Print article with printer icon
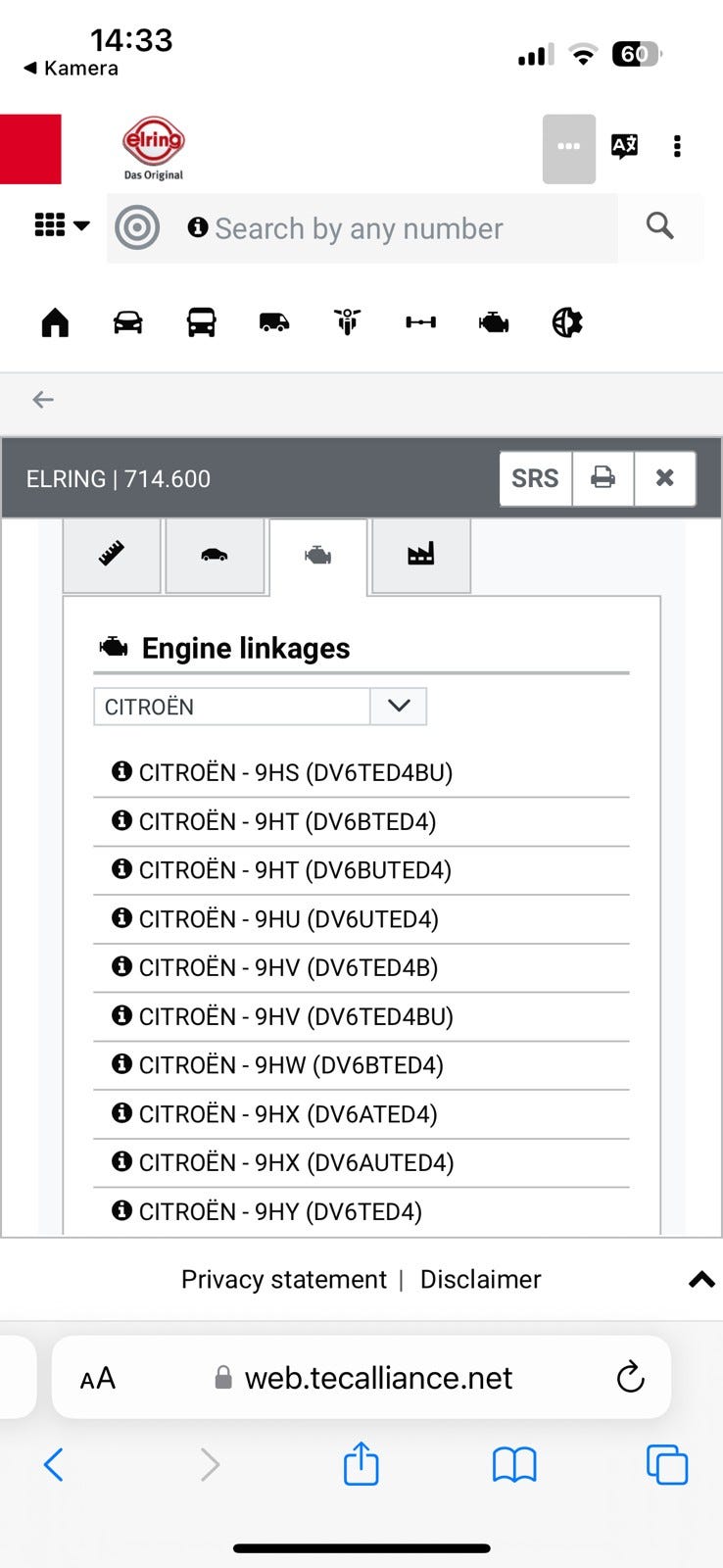723x1568 pixels. pyautogui.click(x=603, y=478)
